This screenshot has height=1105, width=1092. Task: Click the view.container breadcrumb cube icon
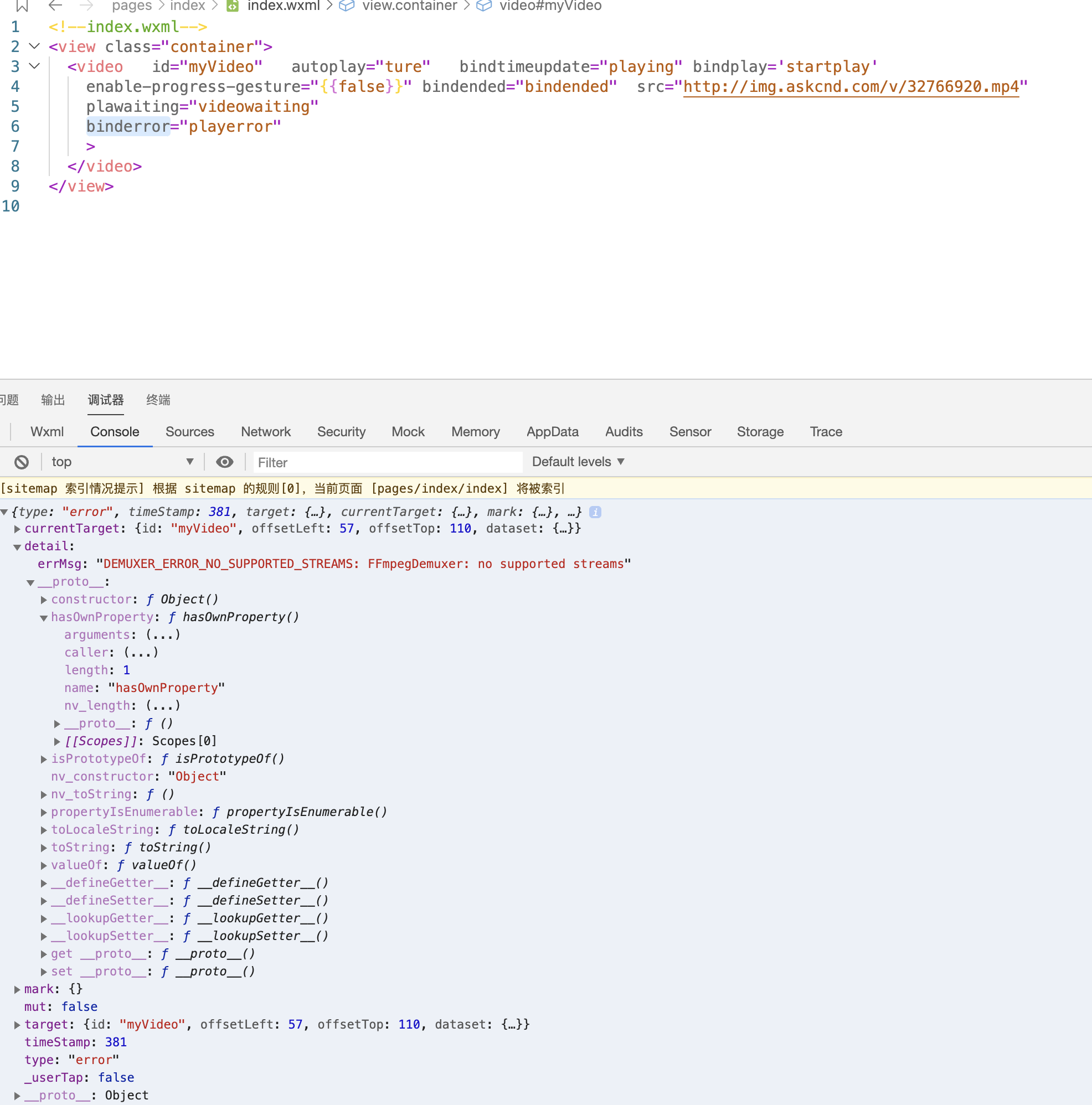pos(347,6)
